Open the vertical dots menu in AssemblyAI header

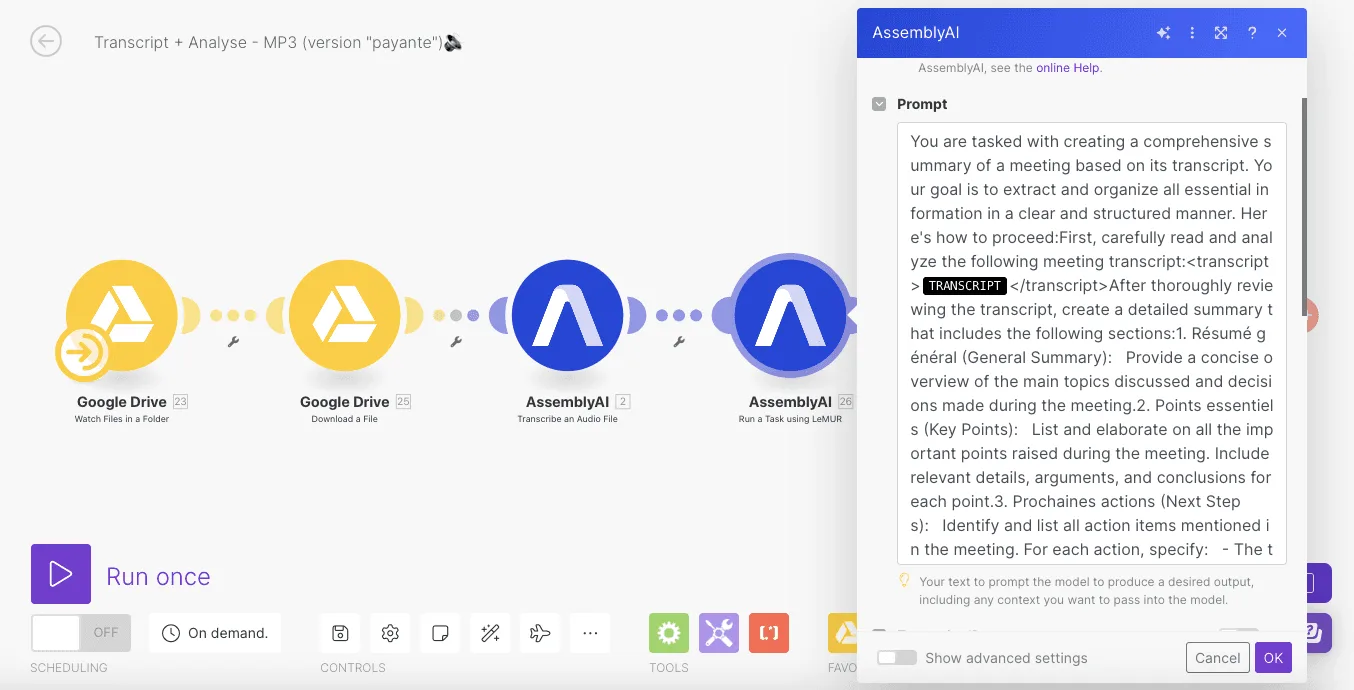click(1192, 33)
